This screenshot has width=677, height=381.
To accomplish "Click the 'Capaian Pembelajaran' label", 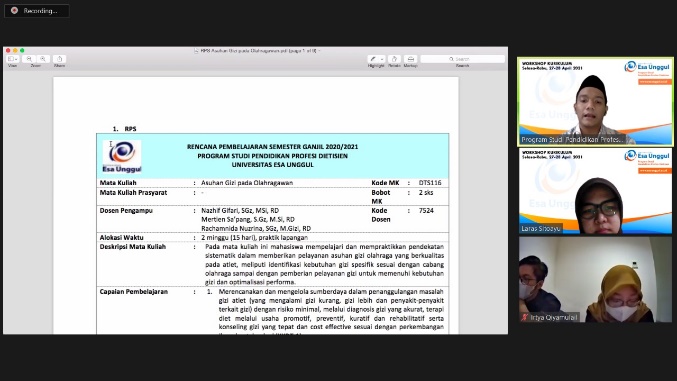I will [134, 292].
